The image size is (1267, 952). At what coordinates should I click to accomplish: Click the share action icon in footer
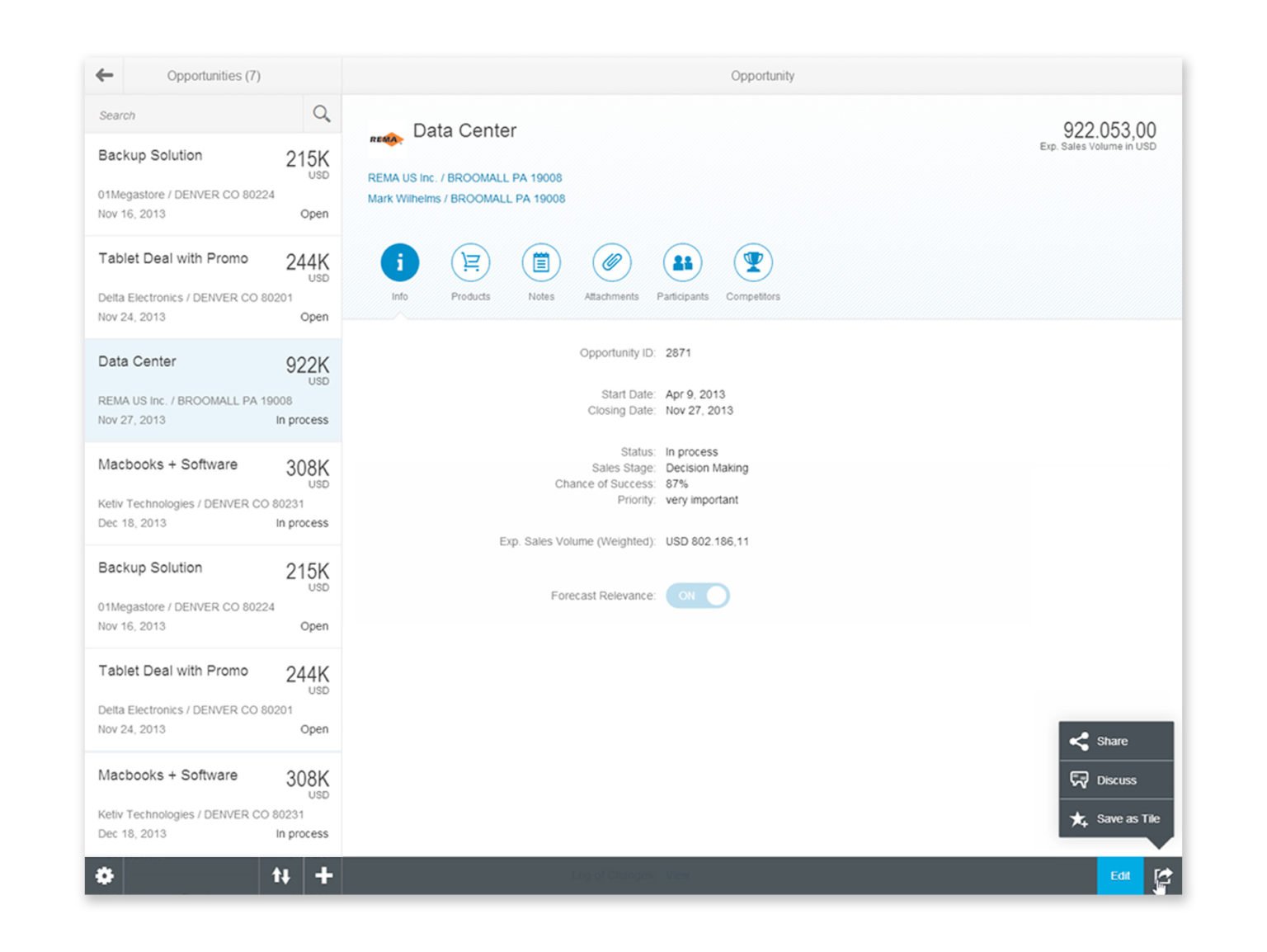pyautogui.click(x=1163, y=875)
